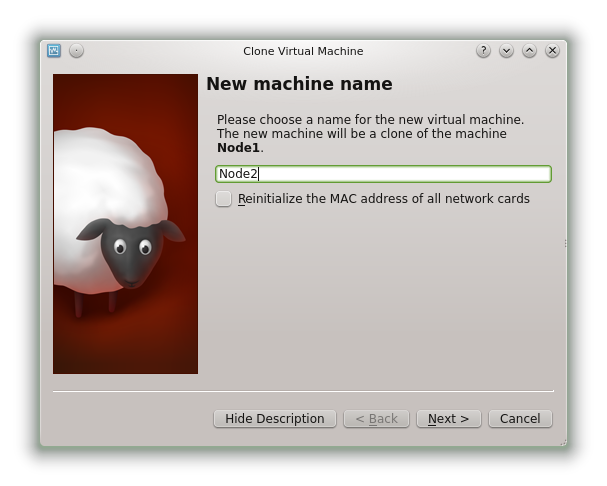
Task: Minimize using the down chevron button
Action: (x=506, y=51)
